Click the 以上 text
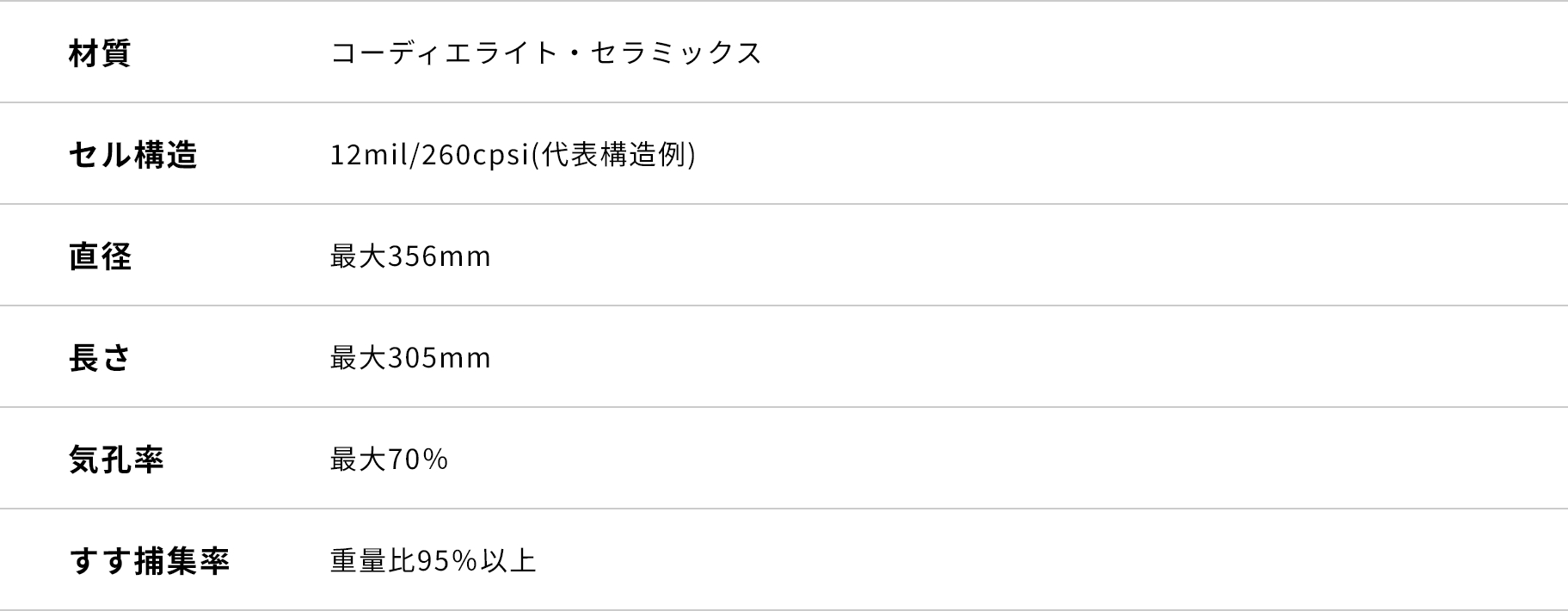 508,561
